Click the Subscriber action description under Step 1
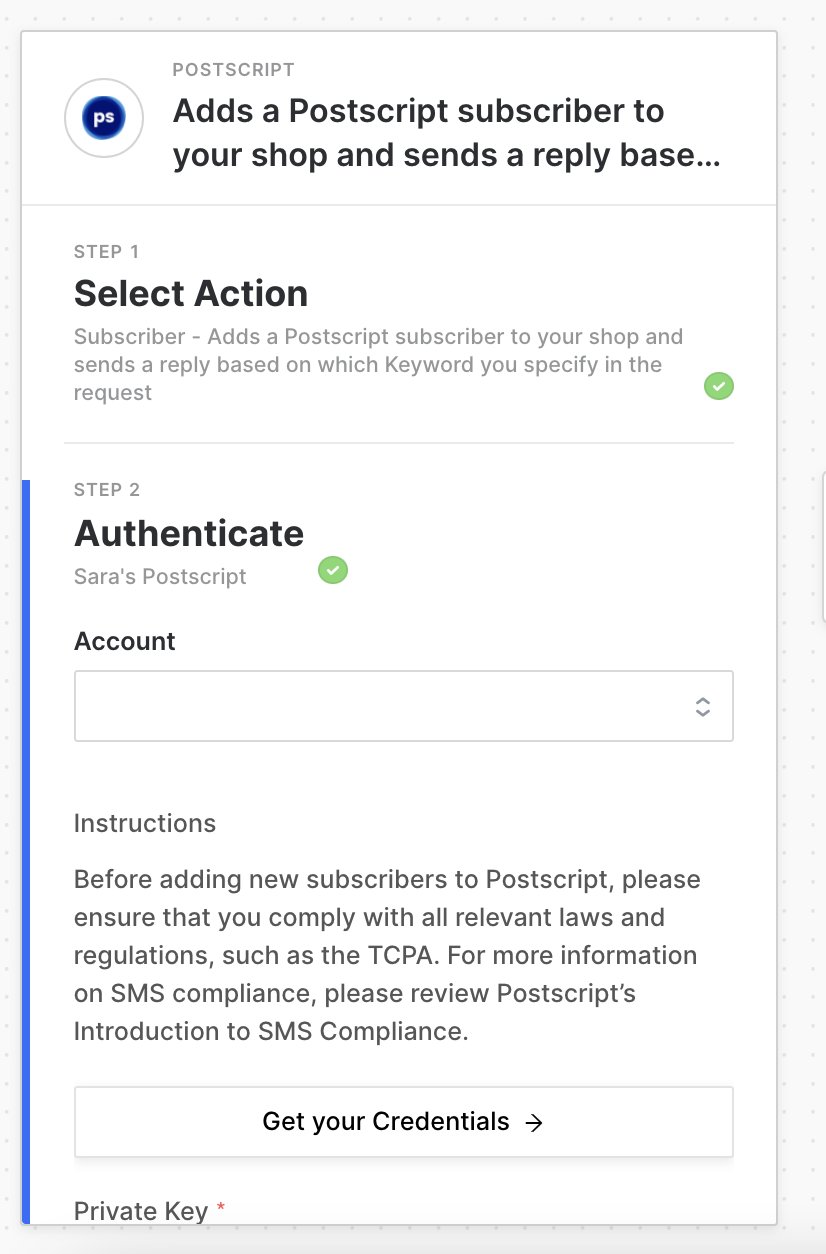 coord(378,364)
